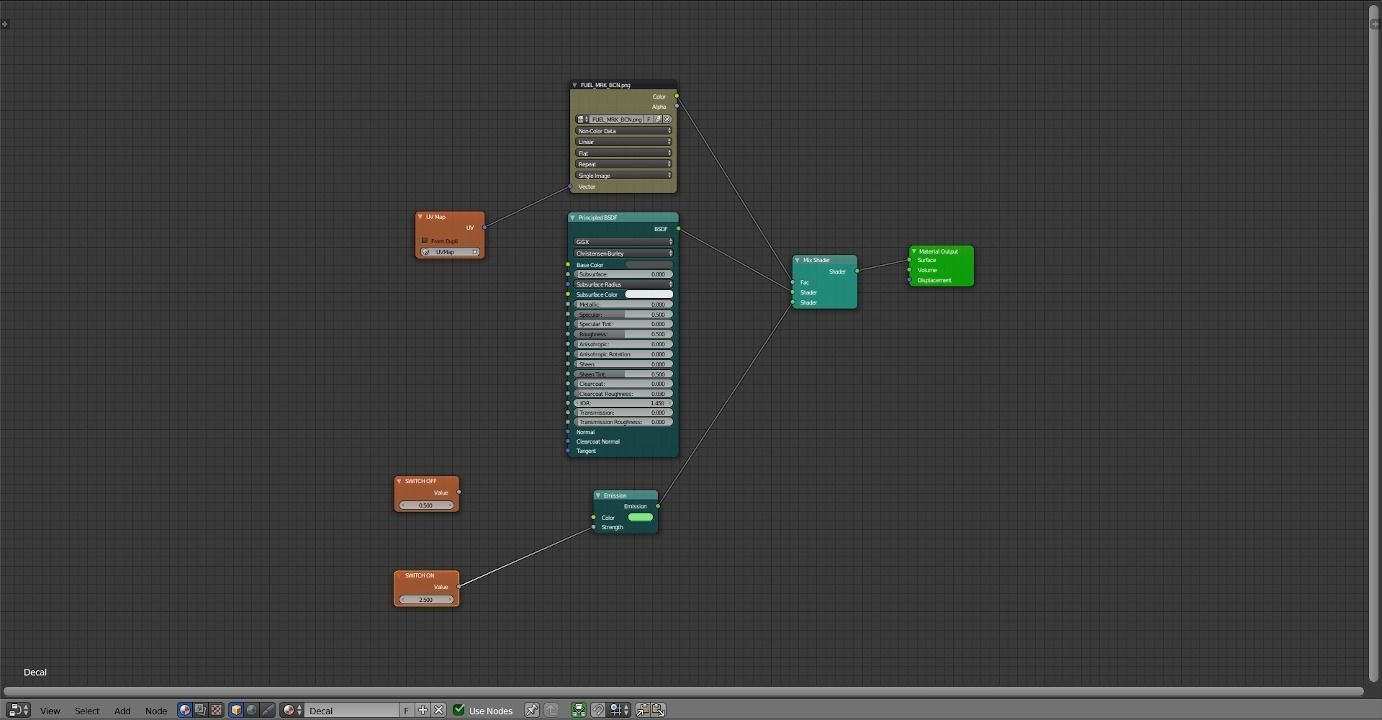Select the texture nodes tree type icon
The image size is (1382, 720).
point(216,710)
